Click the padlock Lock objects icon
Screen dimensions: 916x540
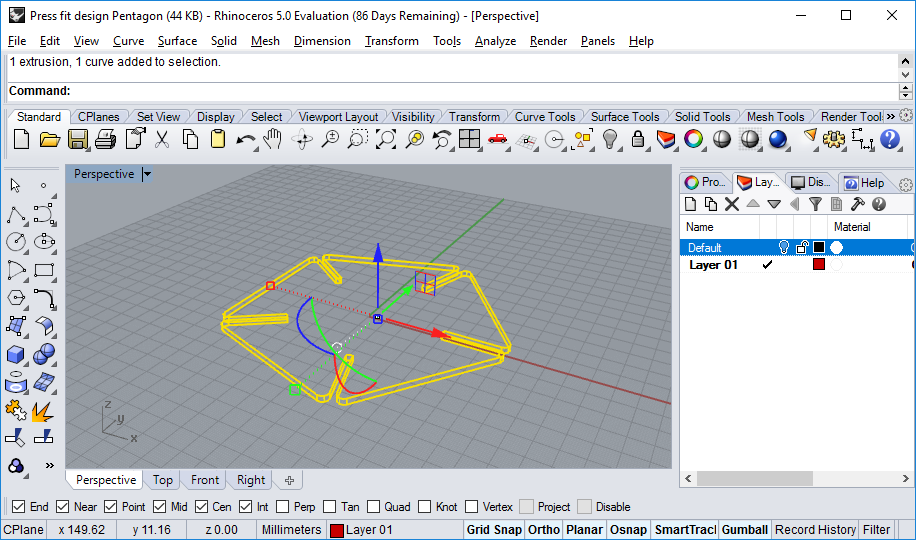click(638, 140)
